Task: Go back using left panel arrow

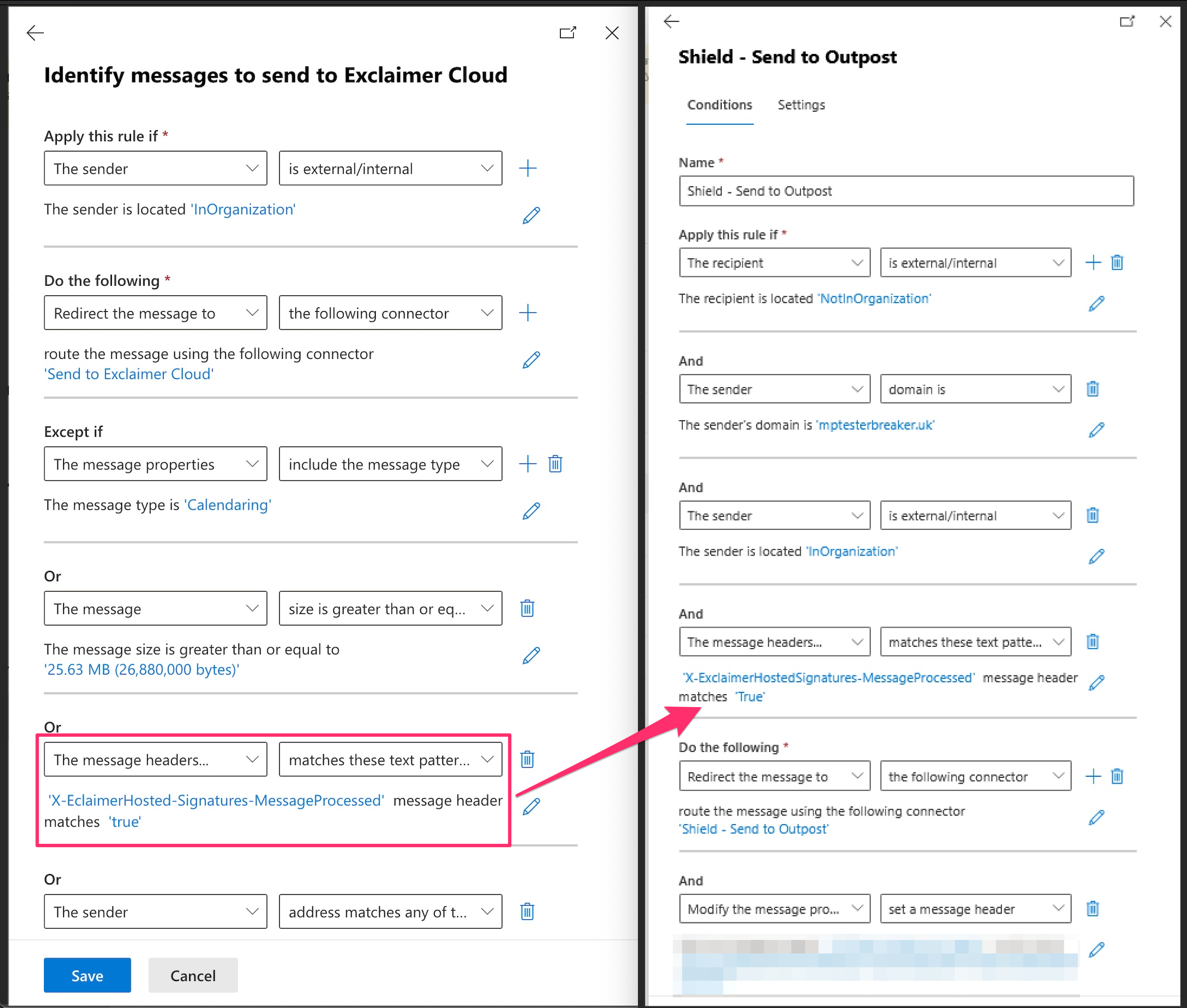Action: pos(35,33)
